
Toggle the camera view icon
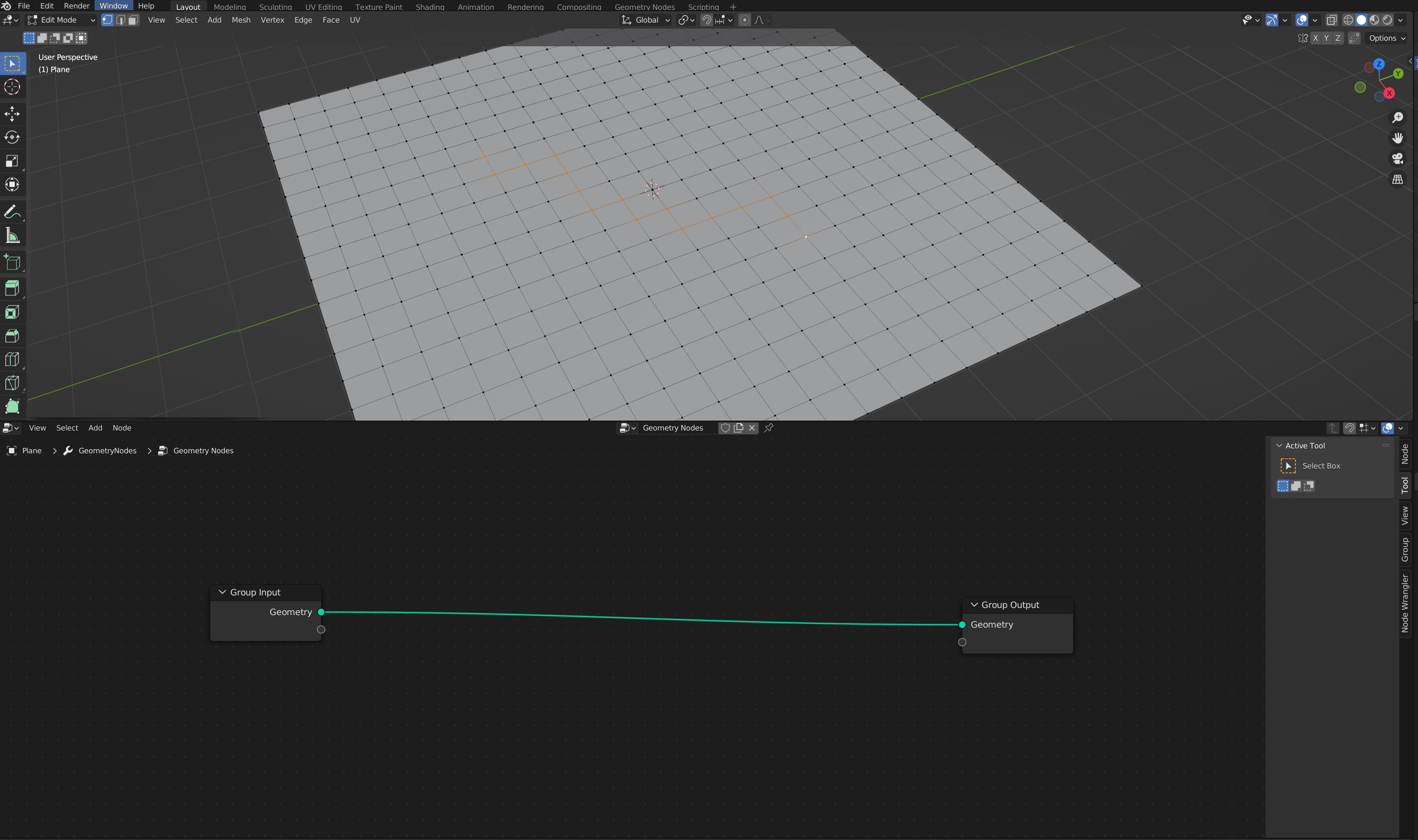[x=1397, y=159]
